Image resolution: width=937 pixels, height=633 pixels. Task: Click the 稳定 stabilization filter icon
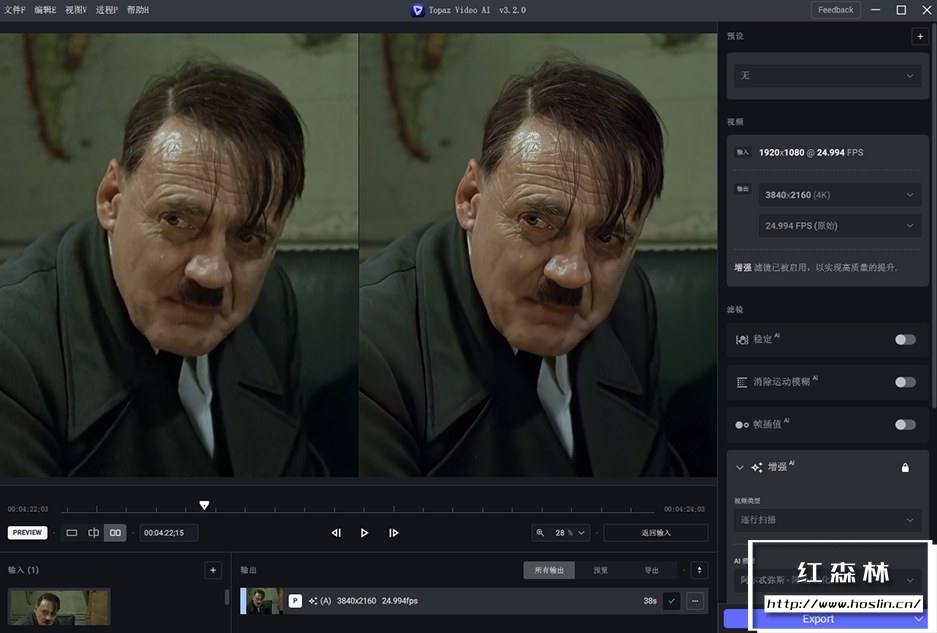point(742,340)
